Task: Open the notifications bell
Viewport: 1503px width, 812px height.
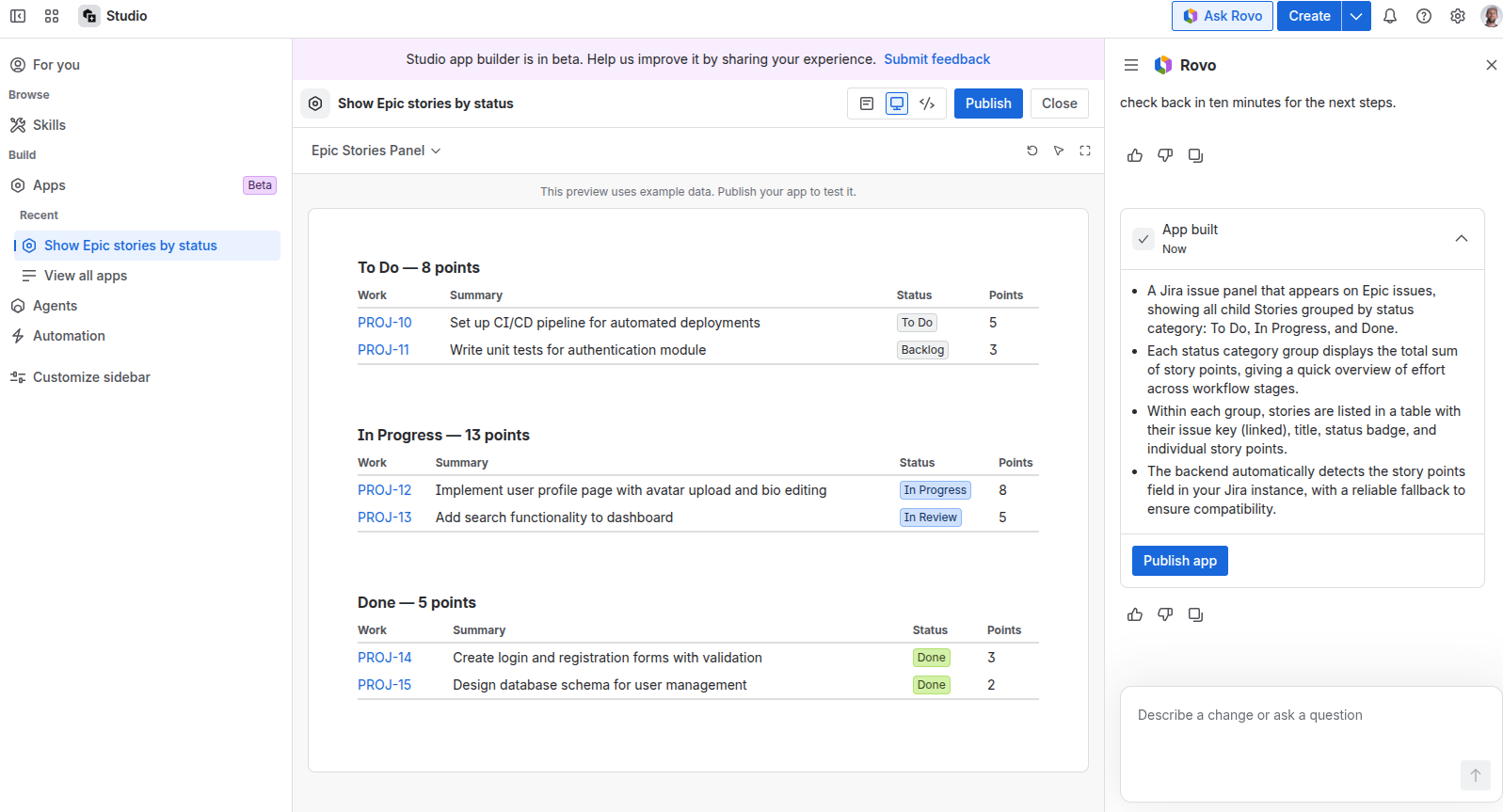Action: pos(1390,16)
